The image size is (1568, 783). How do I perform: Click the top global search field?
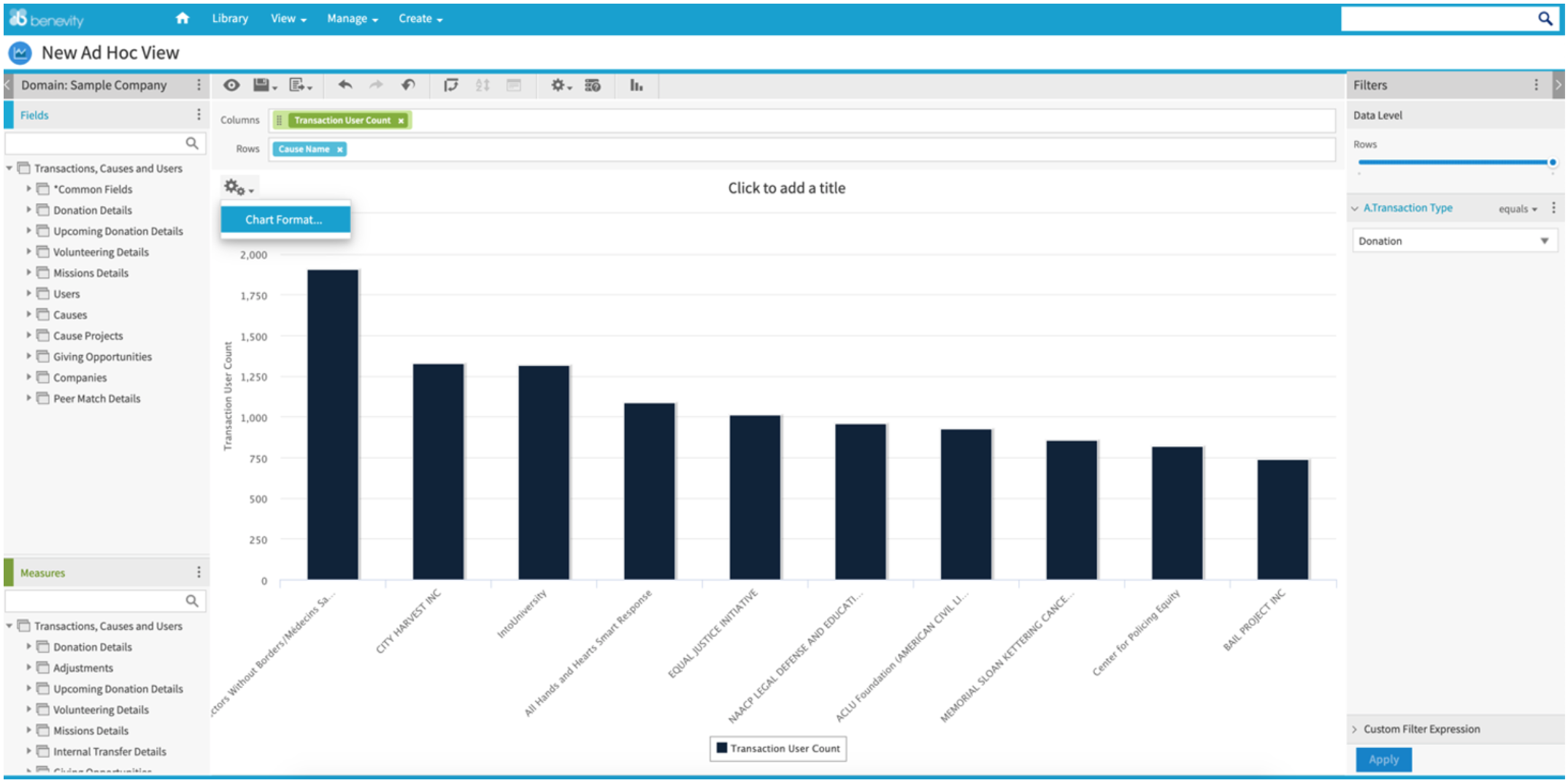tap(1438, 19)
